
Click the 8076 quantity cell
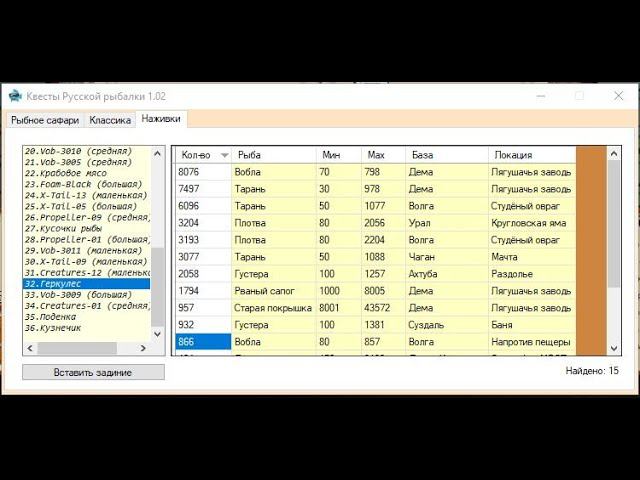coord(203,172)
